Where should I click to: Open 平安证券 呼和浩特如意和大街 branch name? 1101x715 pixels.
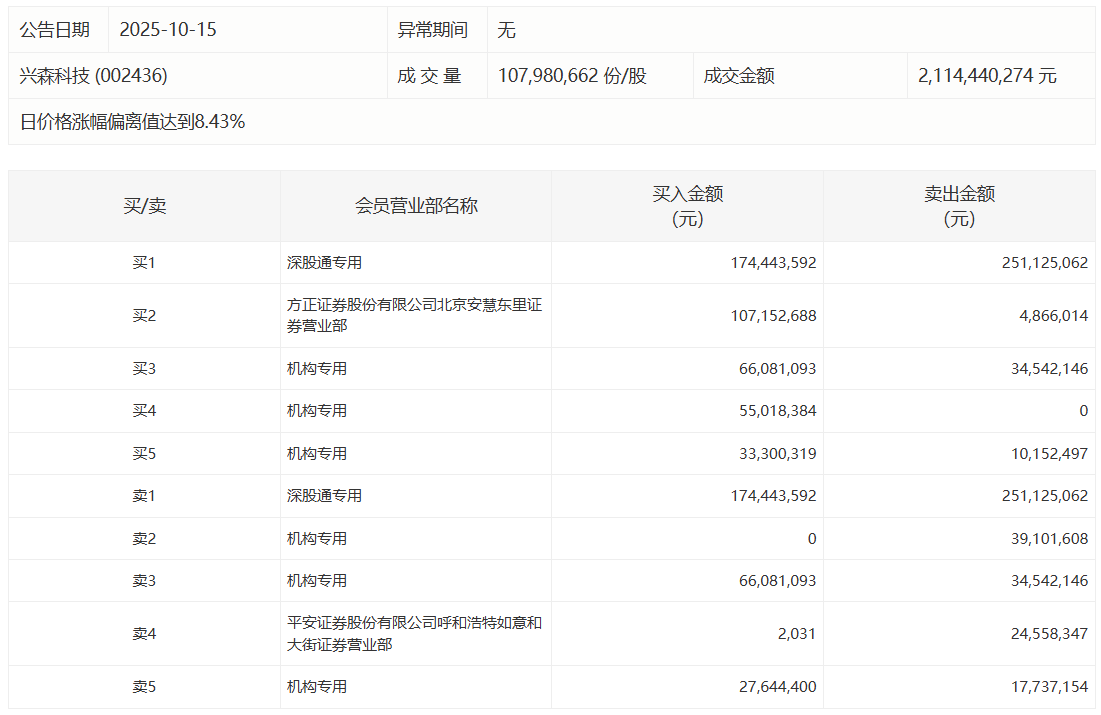[x=414, y=634]
